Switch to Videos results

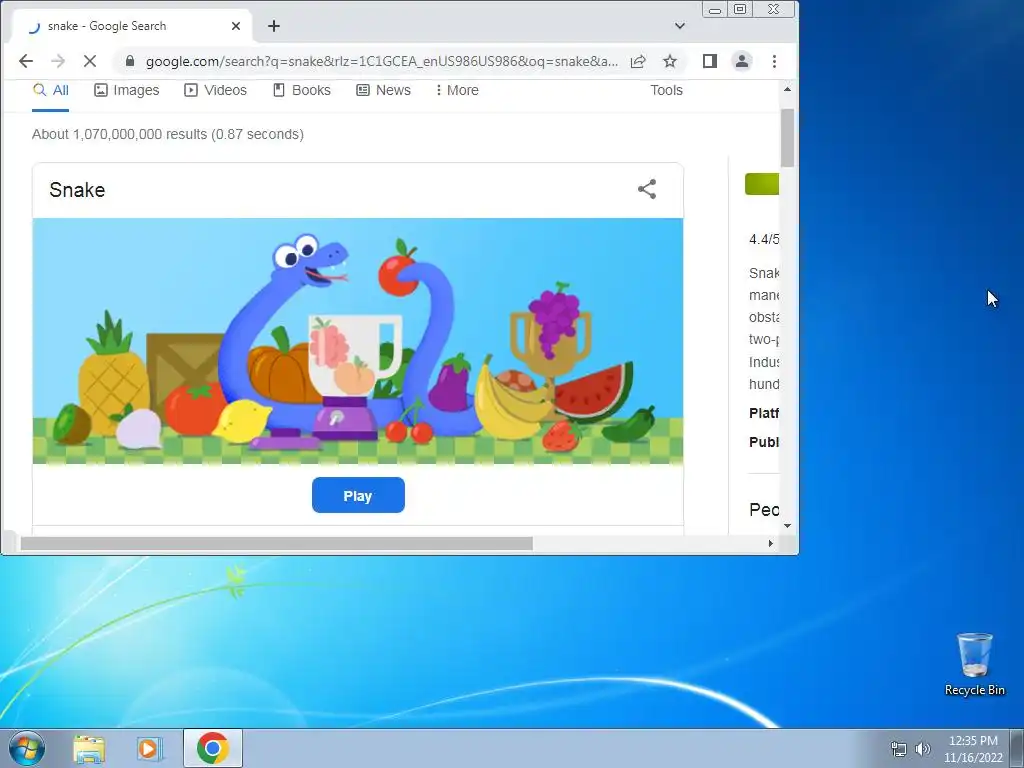pos(216,90)
